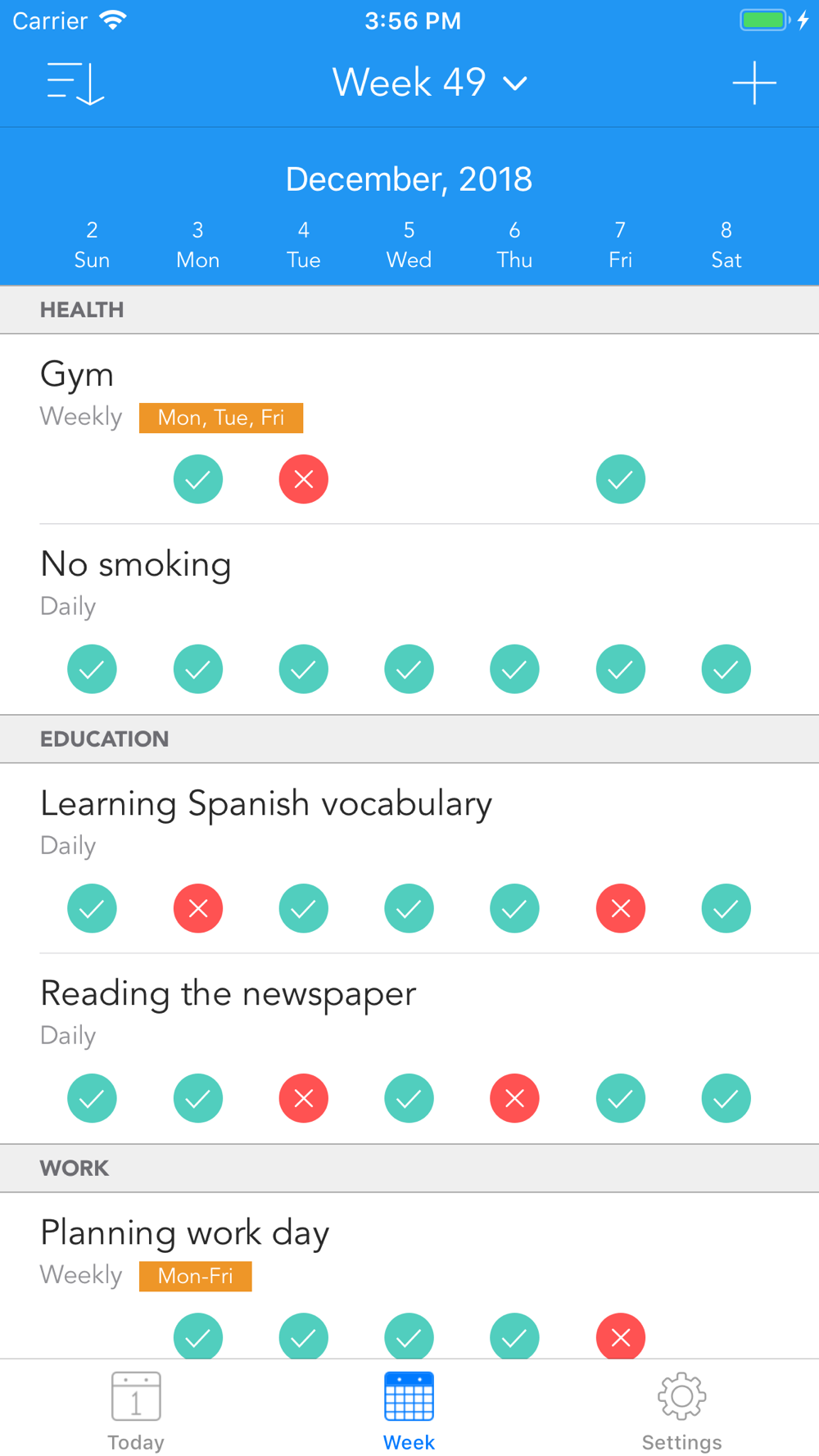Open the Today calendar tab

point(136,1410)
